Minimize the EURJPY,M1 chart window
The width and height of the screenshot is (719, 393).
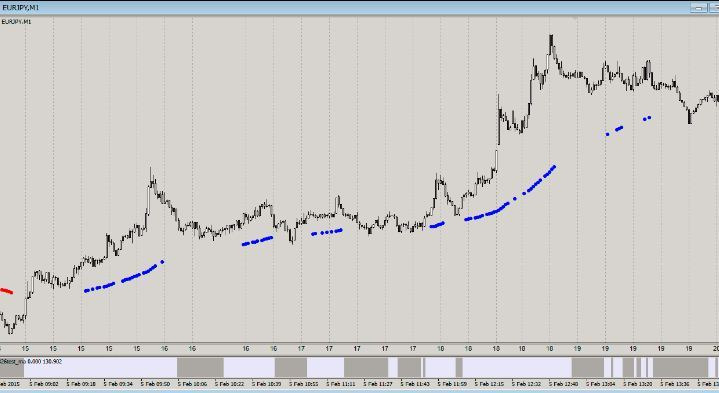[x=699, y=8]
